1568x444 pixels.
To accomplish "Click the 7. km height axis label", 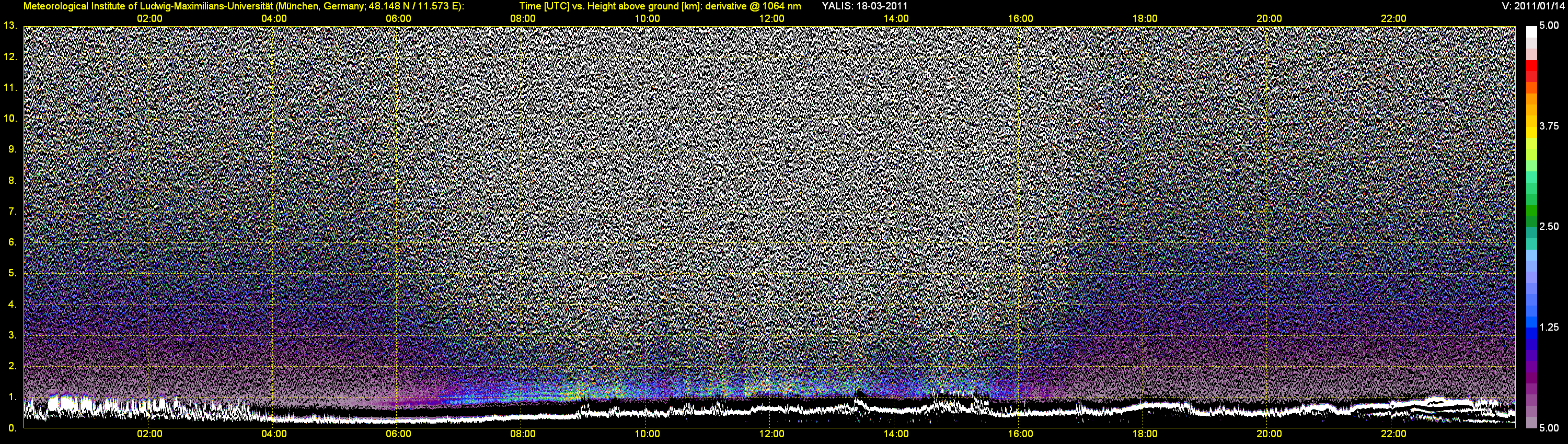I will tap(12, 212).
